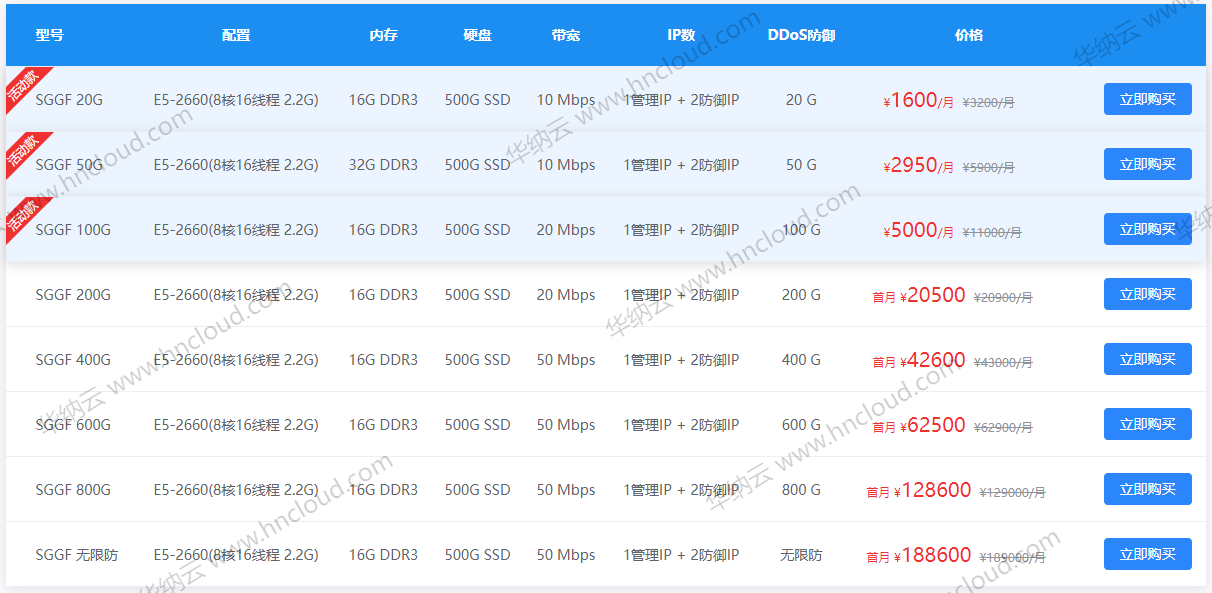Click the DDoS防御 column header

801,35
